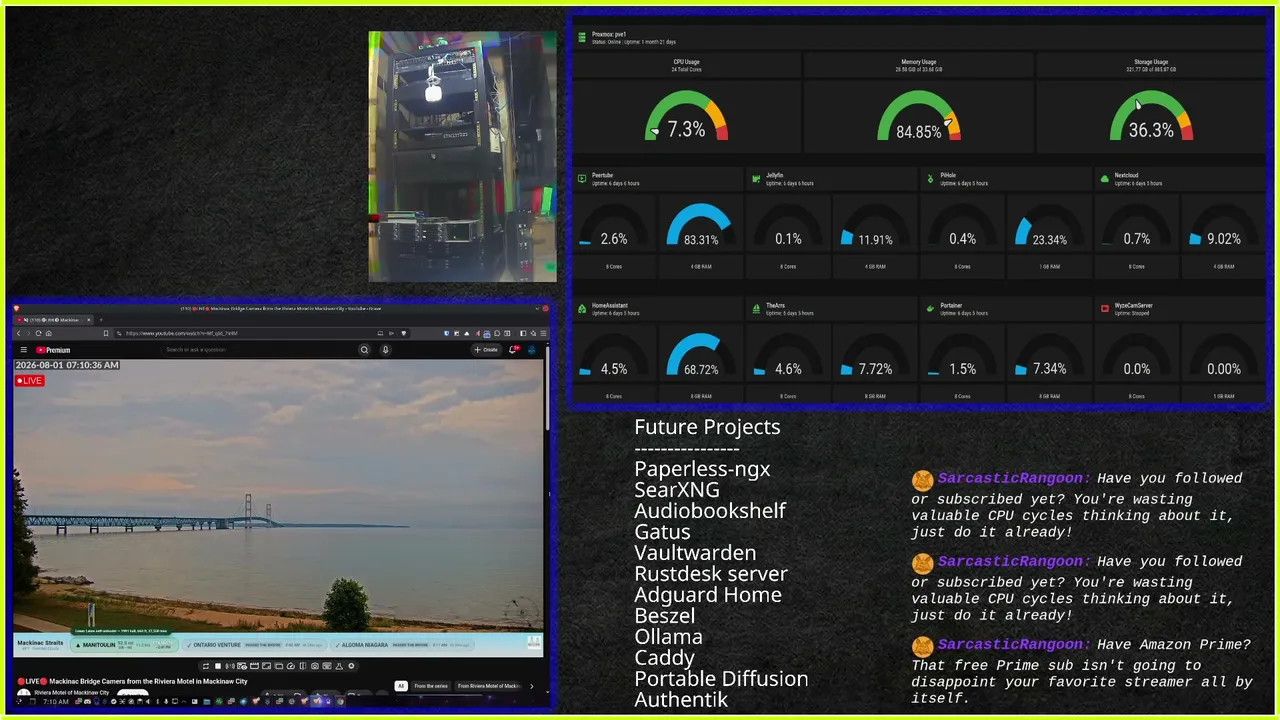Image resolution: width=1280 pixels, height=720 pixels.
Task: Click the TheArrs service icon
Action: (756, 309)
